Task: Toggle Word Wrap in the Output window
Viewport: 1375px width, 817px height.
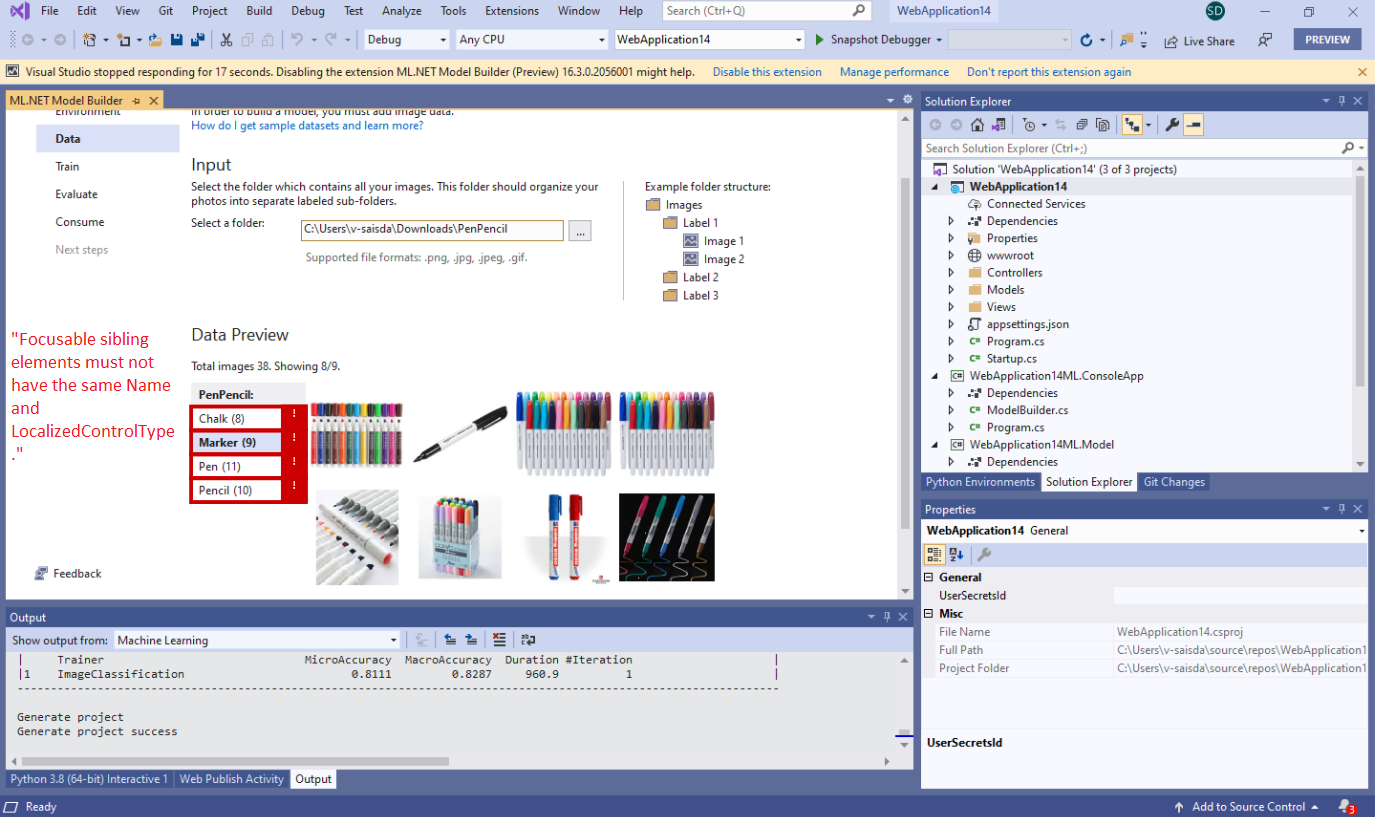Action: tap(529, 639)
